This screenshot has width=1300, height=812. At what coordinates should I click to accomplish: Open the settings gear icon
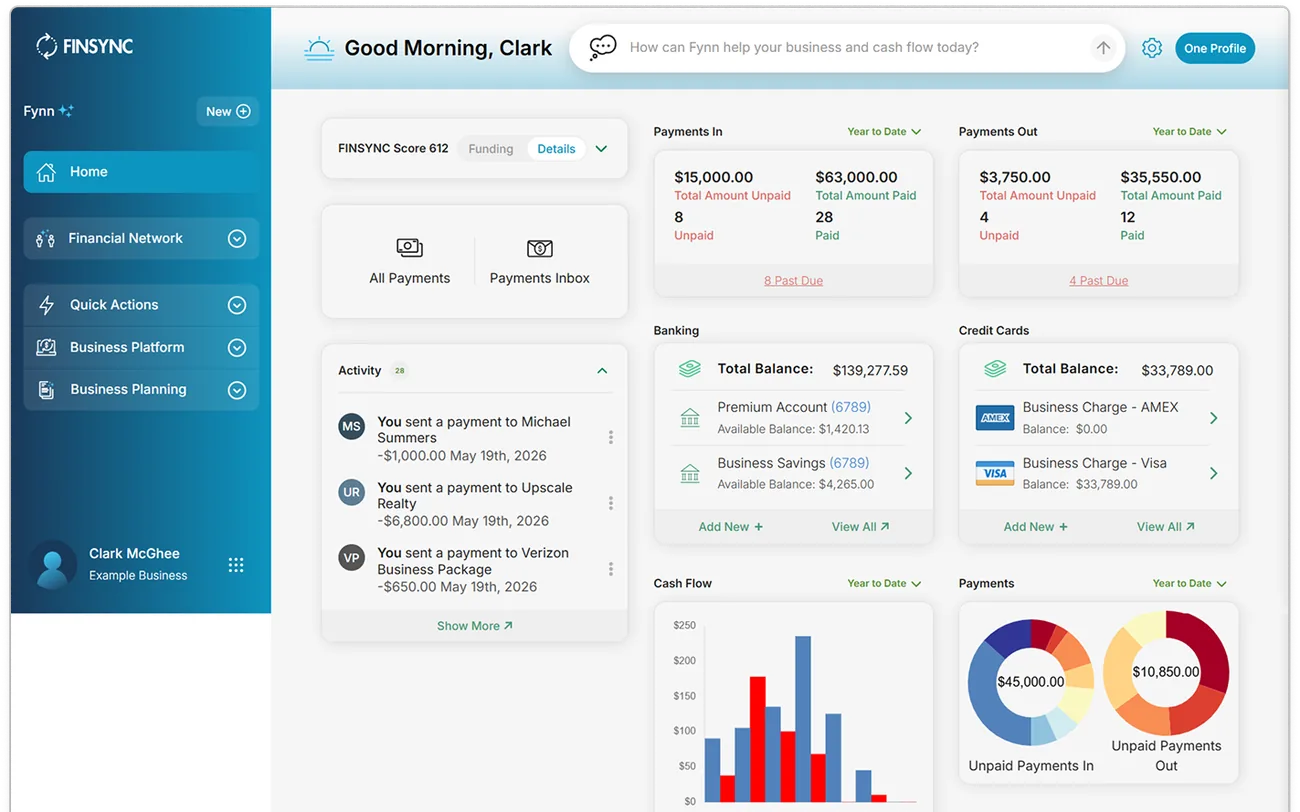coord(1152,48)
